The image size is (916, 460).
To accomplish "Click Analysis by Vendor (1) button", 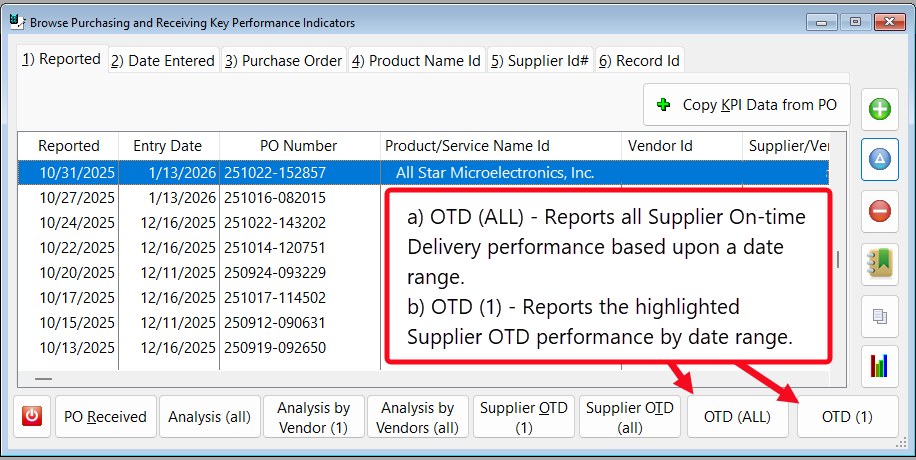I will (x=313, y=417).
